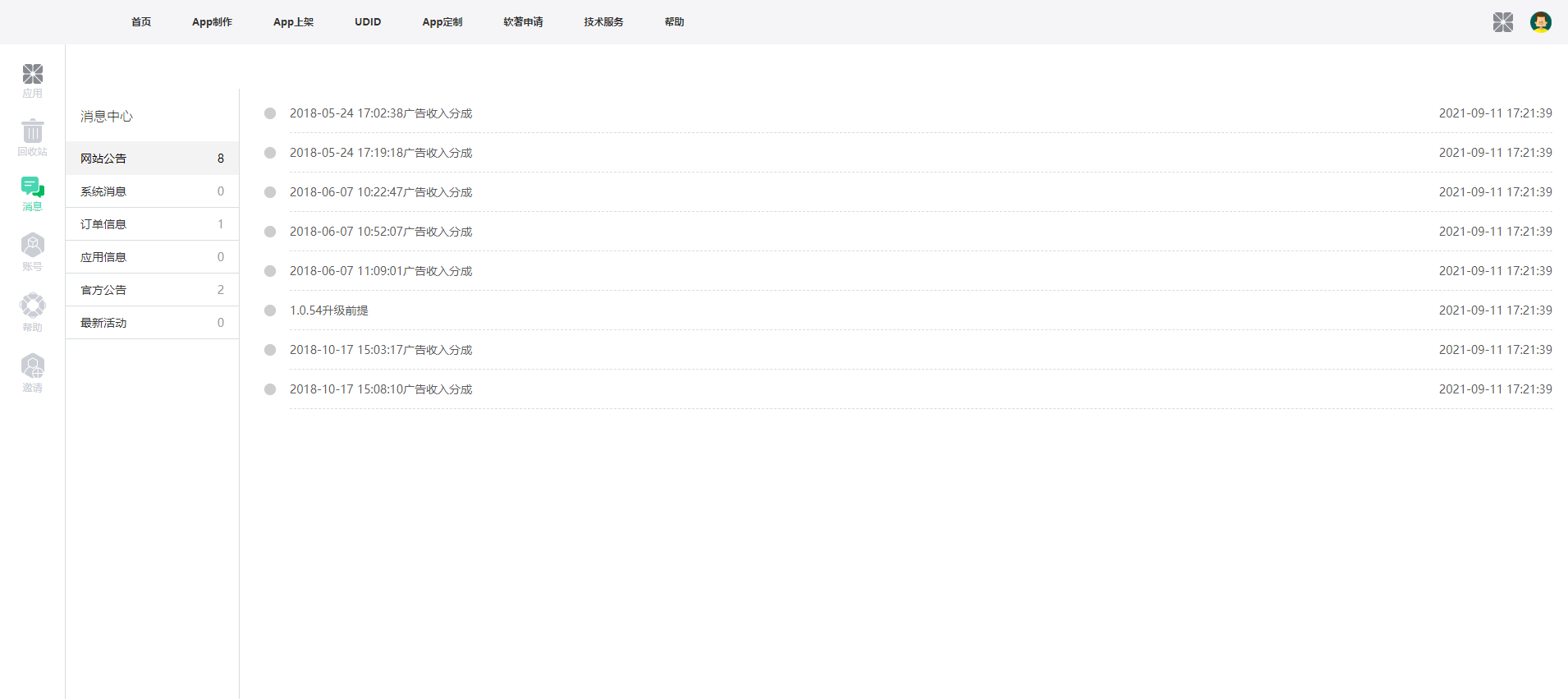Open UDID page from top menu
Screen dimensions: 1568x699
tap(368, 22)
